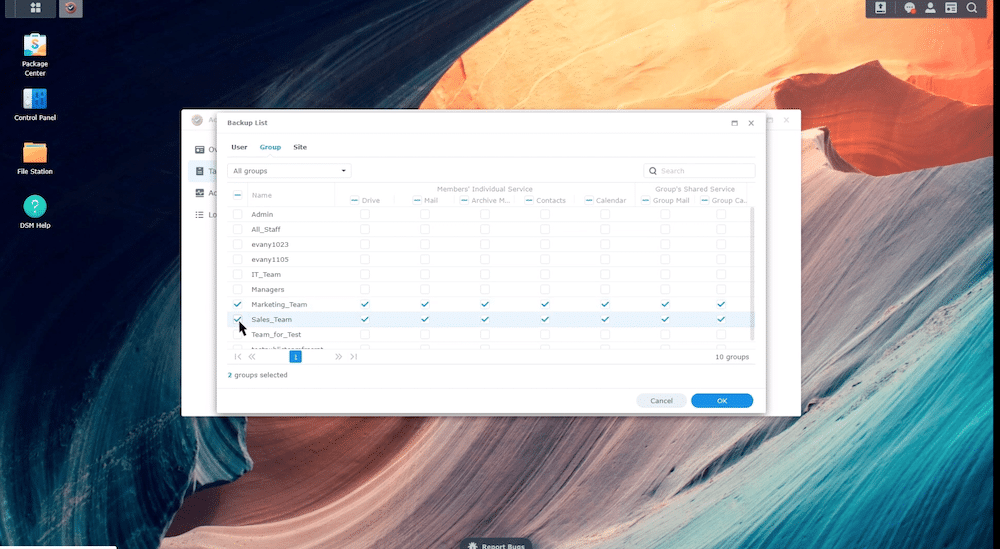
Task: Open the DSM search magnifier icon
Action: [x=972, y=8]
